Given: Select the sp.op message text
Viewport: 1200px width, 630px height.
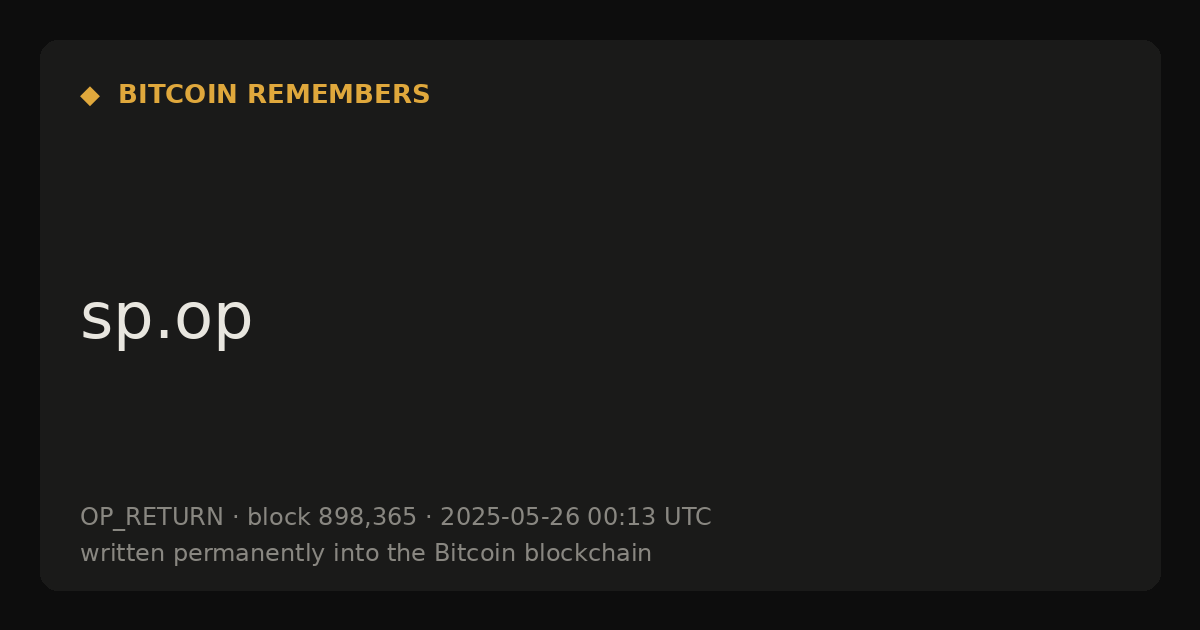Looking at the screenshot, I should 166,320.
